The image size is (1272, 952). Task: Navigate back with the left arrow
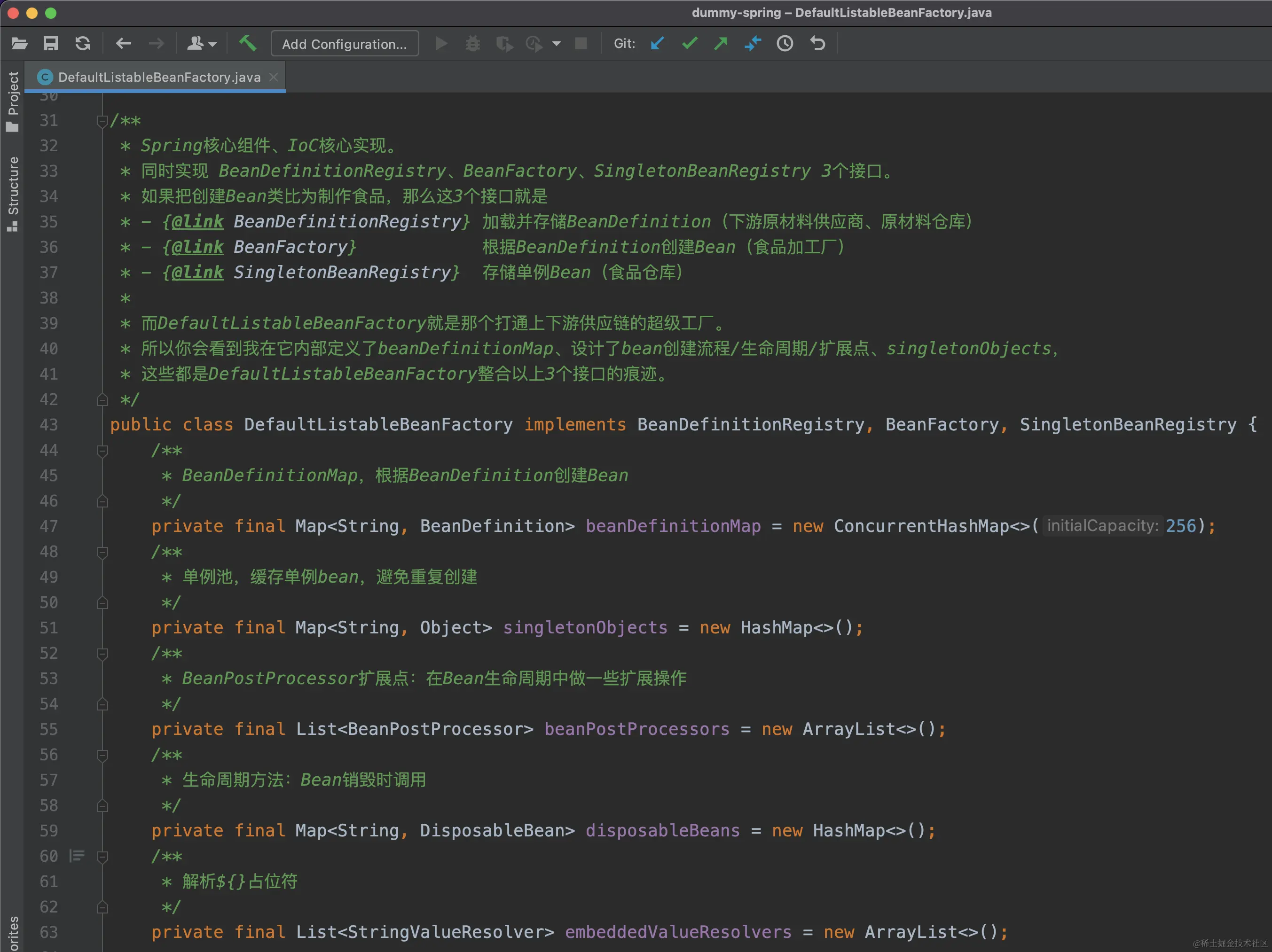pyautogui.click(x=124, y=44)
